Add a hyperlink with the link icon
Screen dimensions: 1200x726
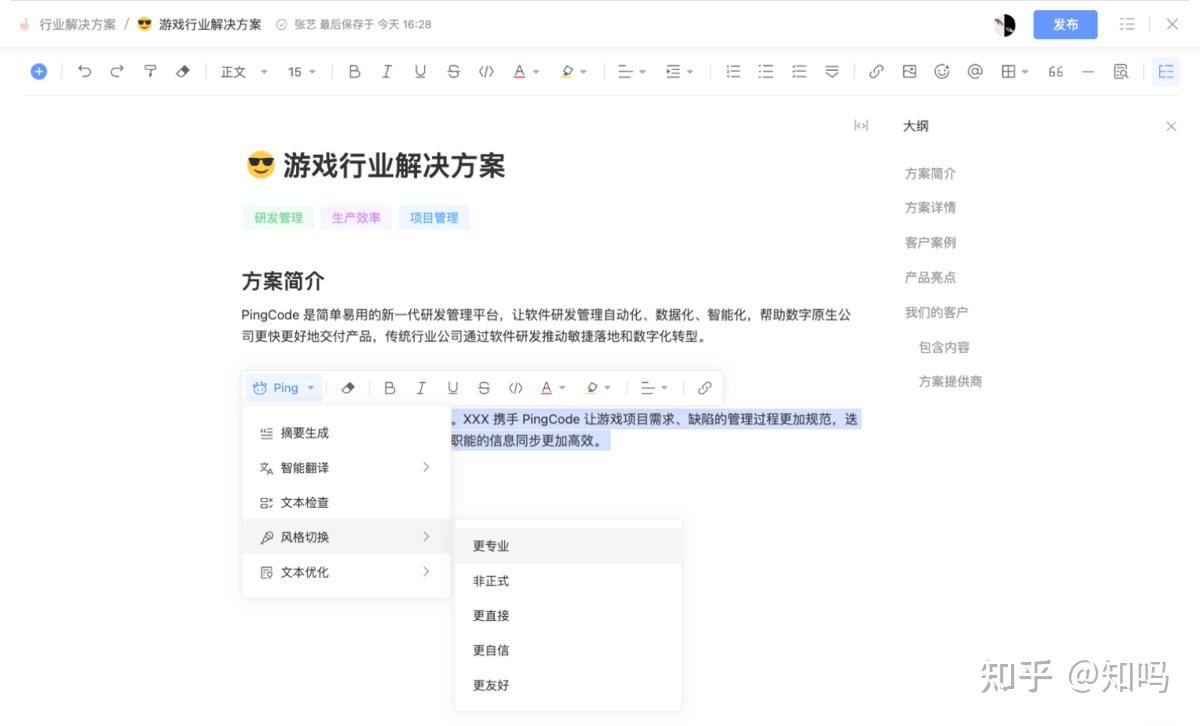pyautogui.click(x=877, y=71)
